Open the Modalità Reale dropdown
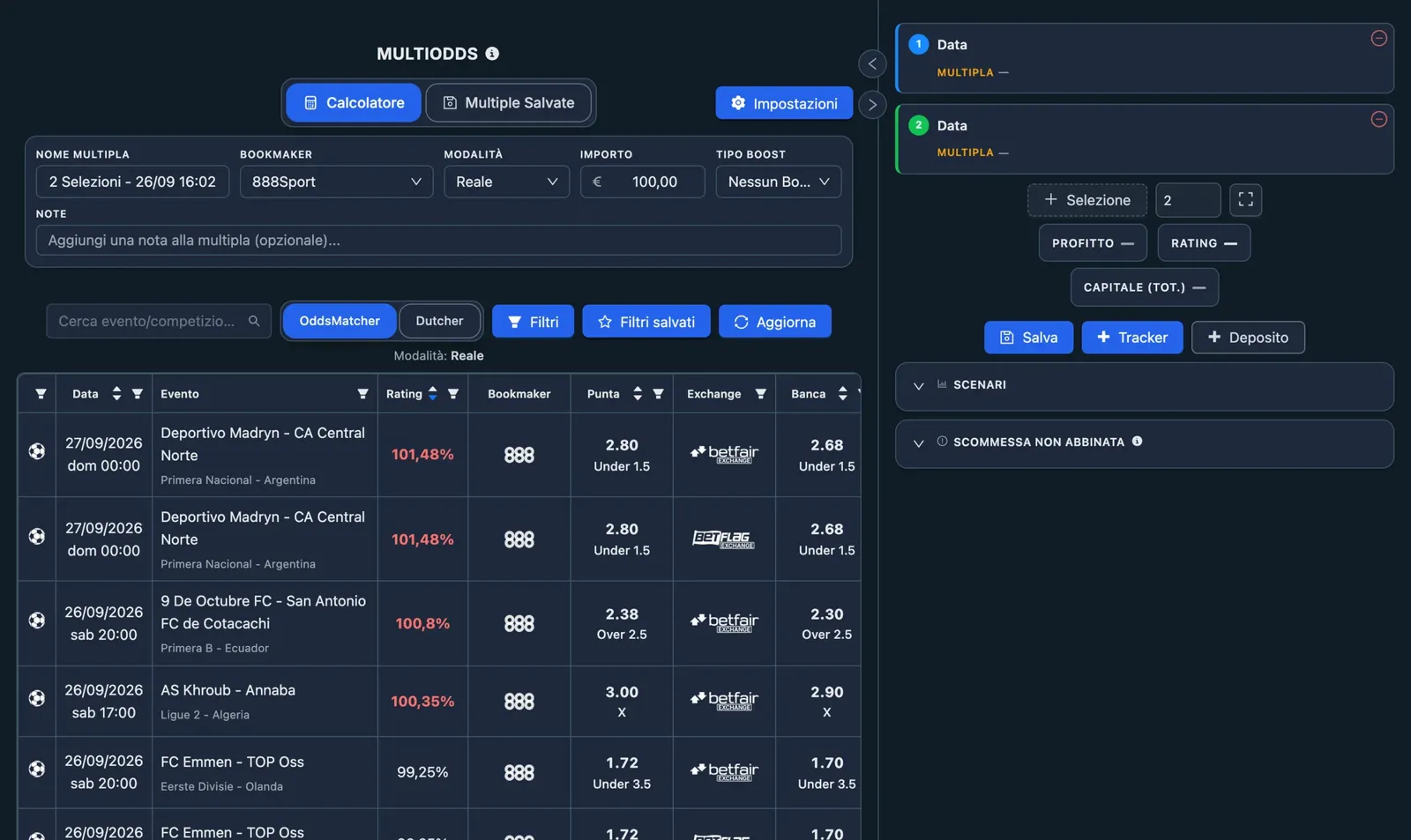 click(x=506, y=182)
